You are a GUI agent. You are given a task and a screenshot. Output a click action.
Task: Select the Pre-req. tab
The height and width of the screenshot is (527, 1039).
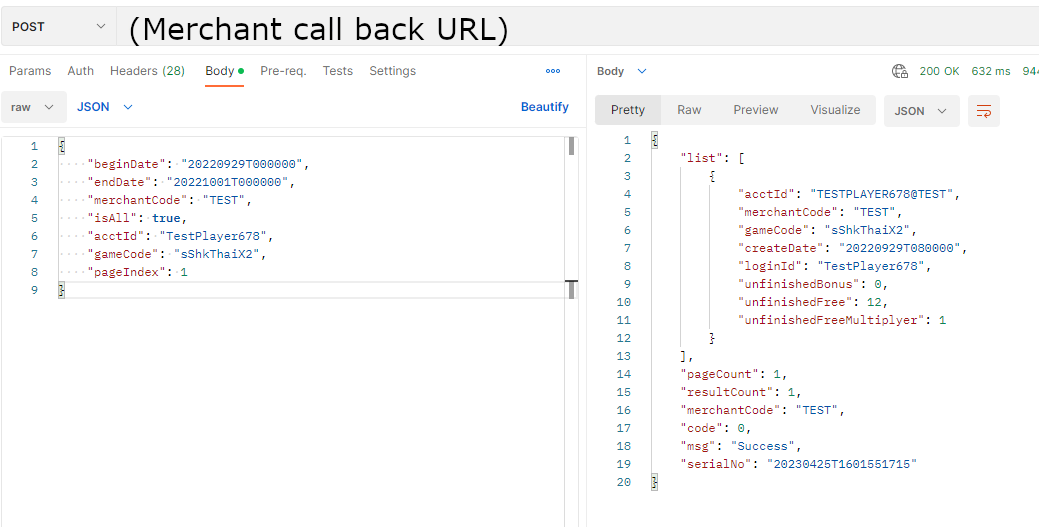click(x=283, y=71)
